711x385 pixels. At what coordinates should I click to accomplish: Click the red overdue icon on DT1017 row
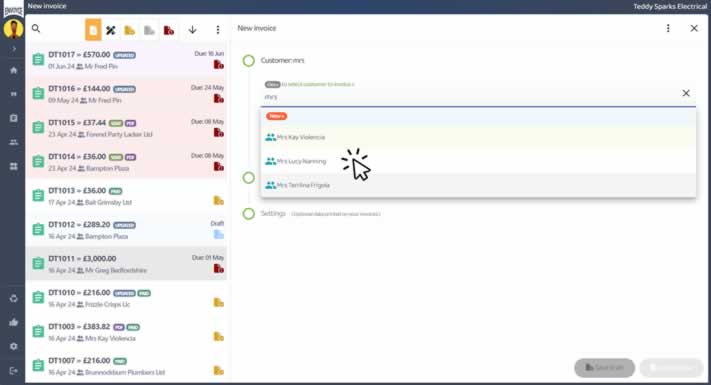219,65
